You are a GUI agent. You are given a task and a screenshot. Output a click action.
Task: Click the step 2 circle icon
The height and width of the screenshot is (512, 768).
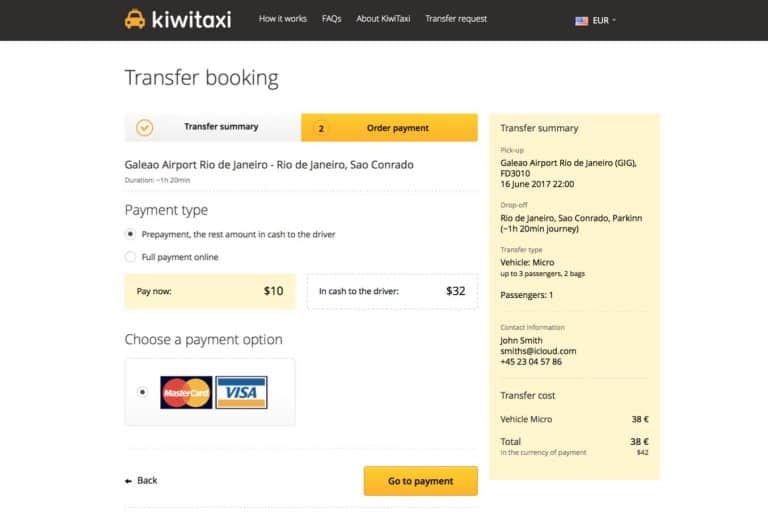point(321,128)
